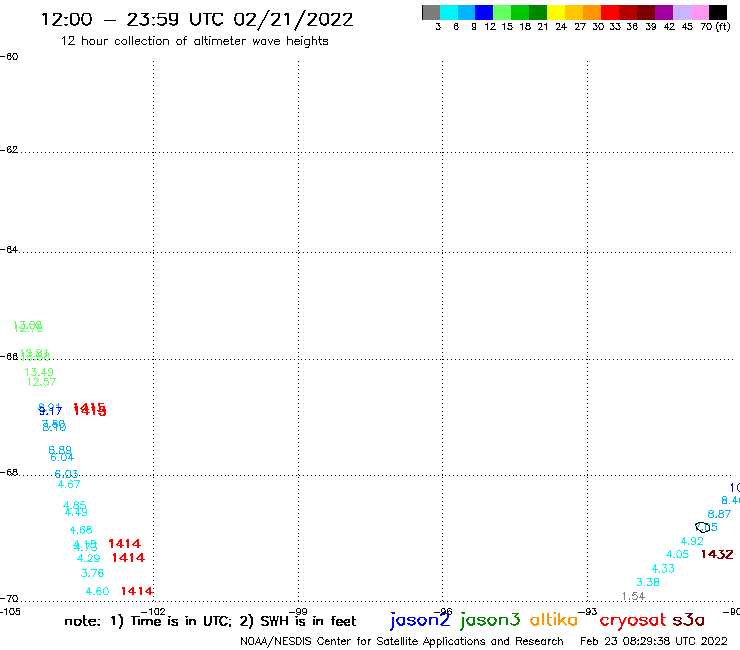The height and width of the screenshot is (650, 740).
Task: Click the light green legend swatch
Action: [502, 12]
